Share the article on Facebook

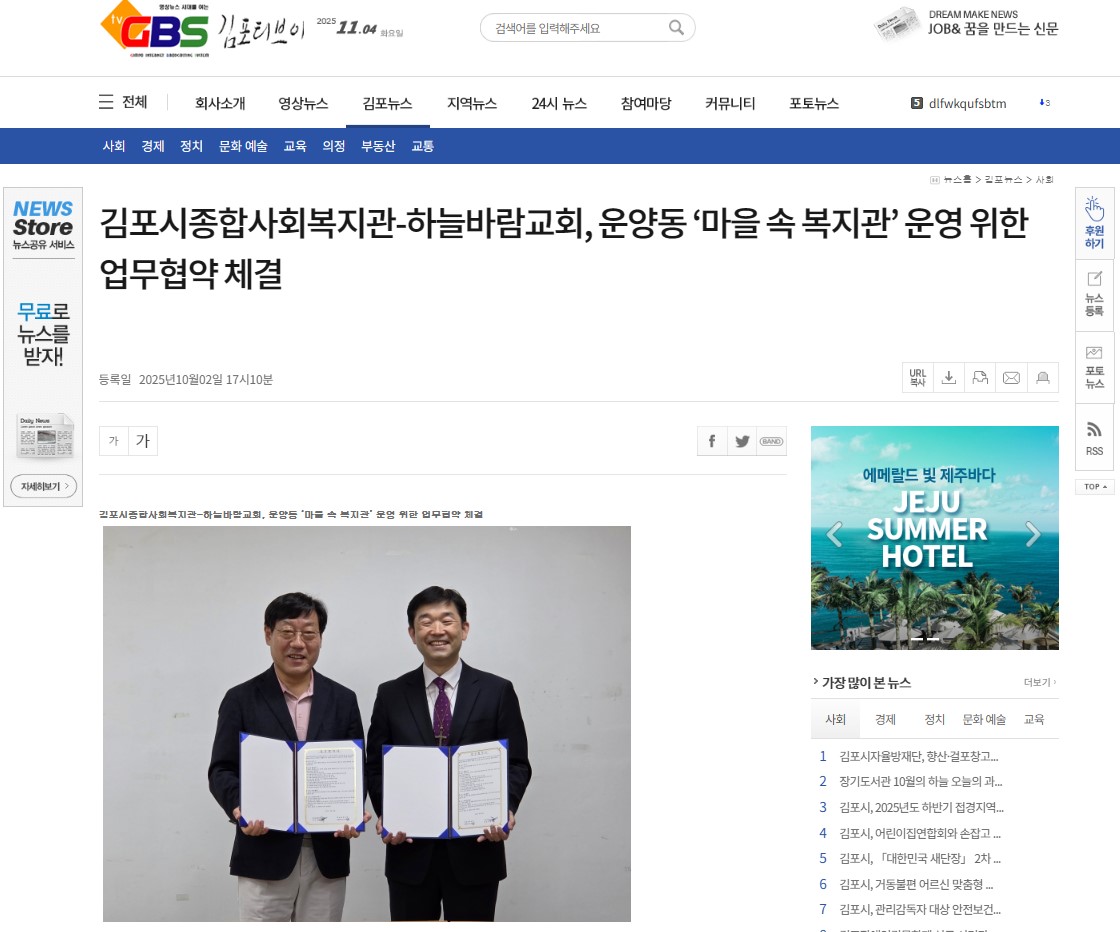[712, 441]
